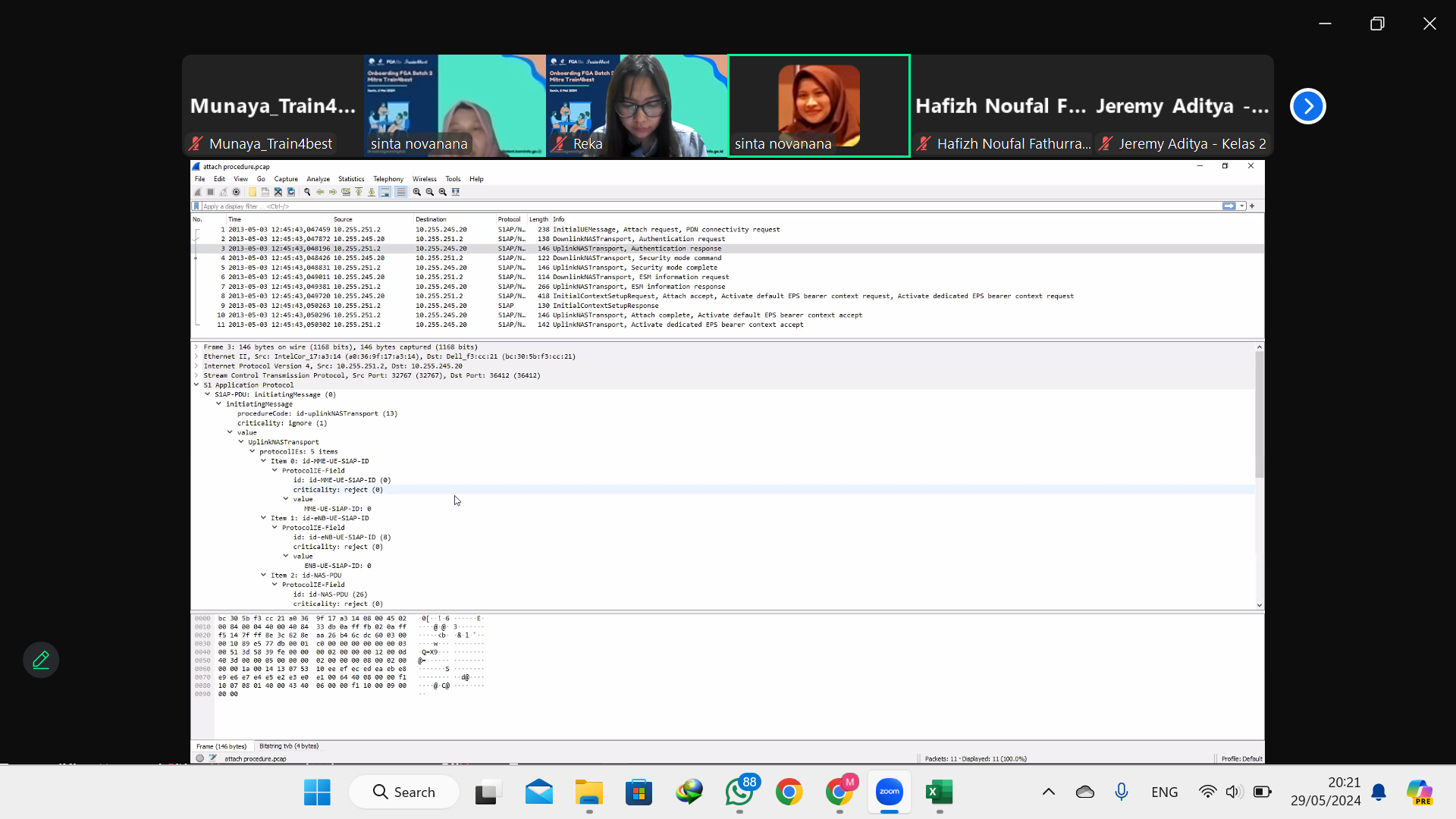Click the resize columns icon
Screen dimensions: 1456x819
click(x=456, y=192)
